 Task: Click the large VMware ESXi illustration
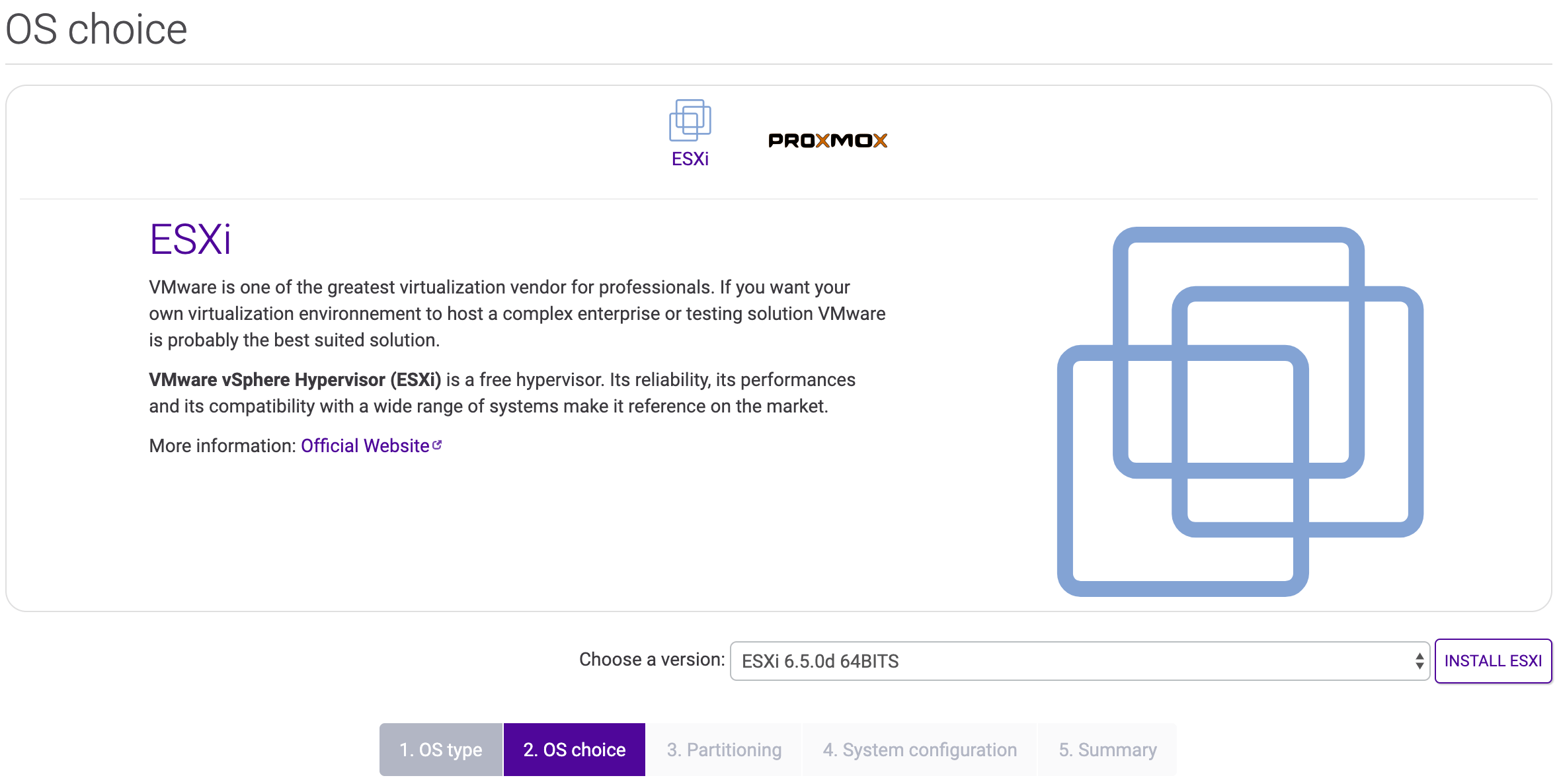coord(1240,411)
